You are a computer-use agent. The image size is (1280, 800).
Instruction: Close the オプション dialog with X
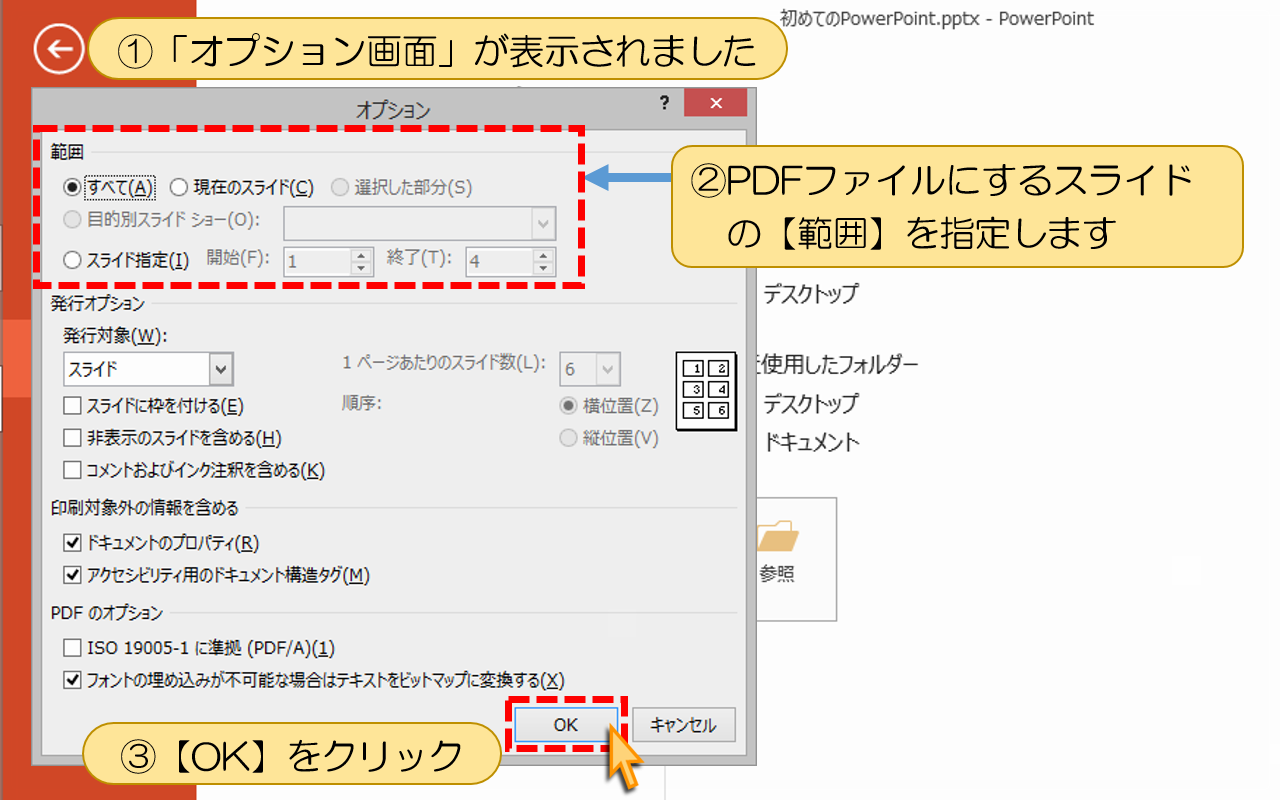coord(715,103)
